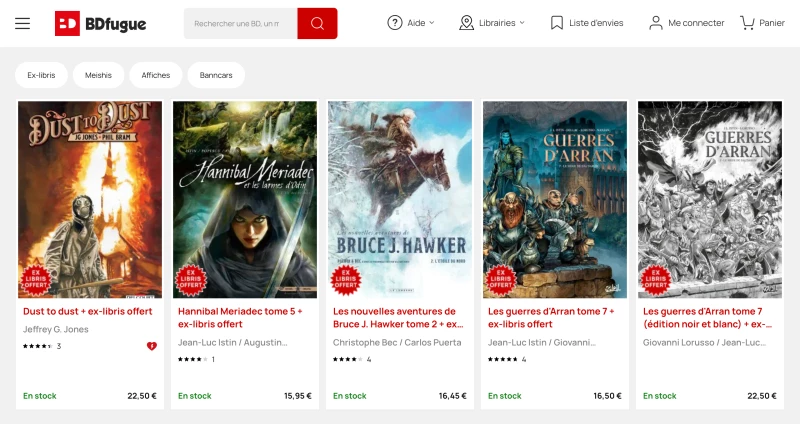Click the 15,95 € price

click(297, 396)
